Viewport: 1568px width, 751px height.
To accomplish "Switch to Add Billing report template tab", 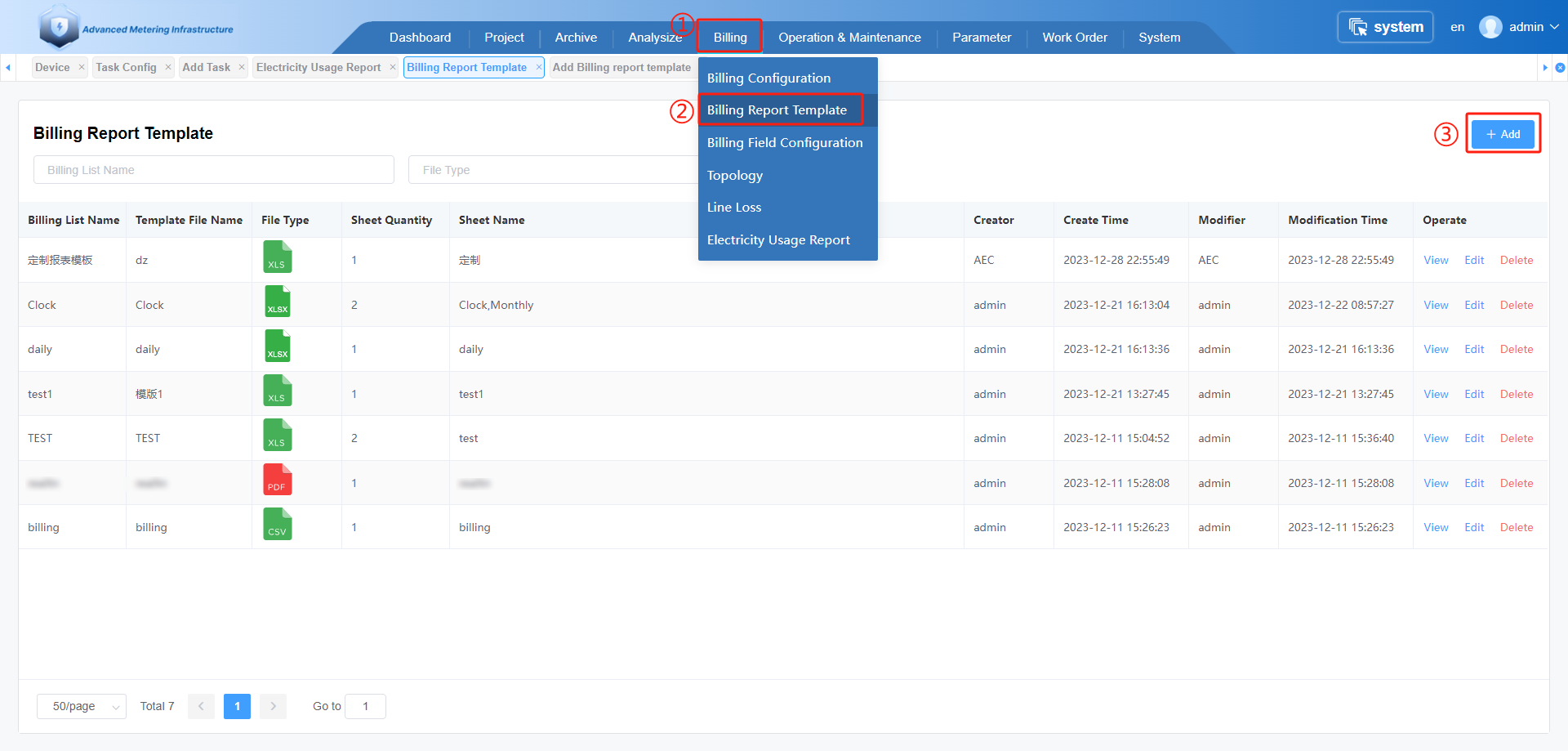I will (x=621, y=67).
